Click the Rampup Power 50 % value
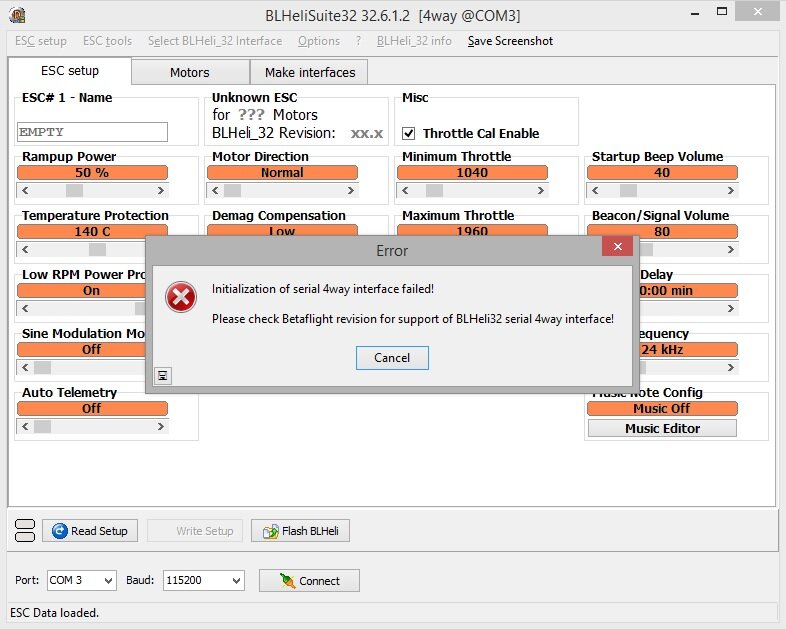Viewport: 786px width, 629px height. tap(92, 172)
